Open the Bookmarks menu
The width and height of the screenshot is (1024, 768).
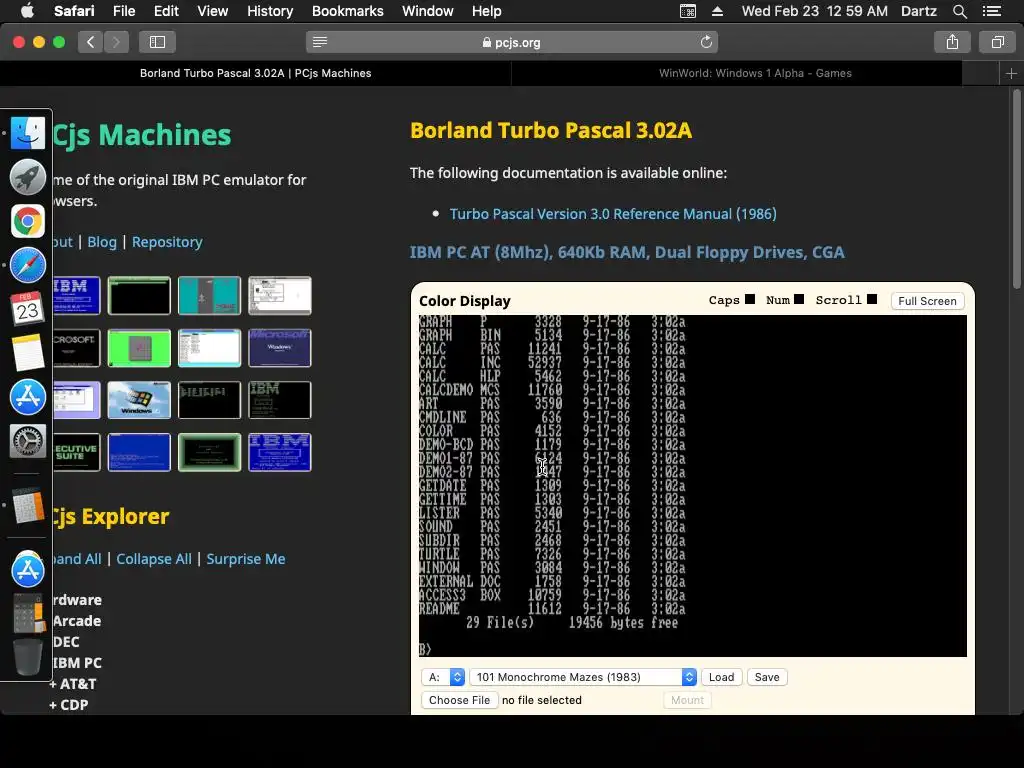347,11
